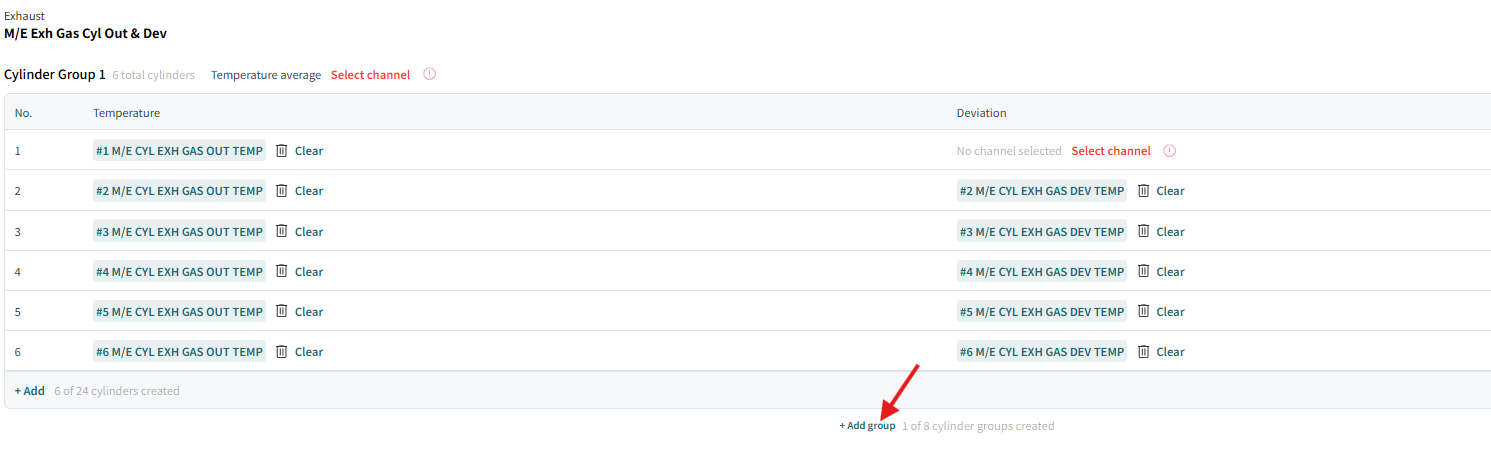The width and height of the screenshot is (1491, 462).
Task: Clear #5 M/E CYL EXH GAS OUT TEMP channel
Action: [309, 311]
